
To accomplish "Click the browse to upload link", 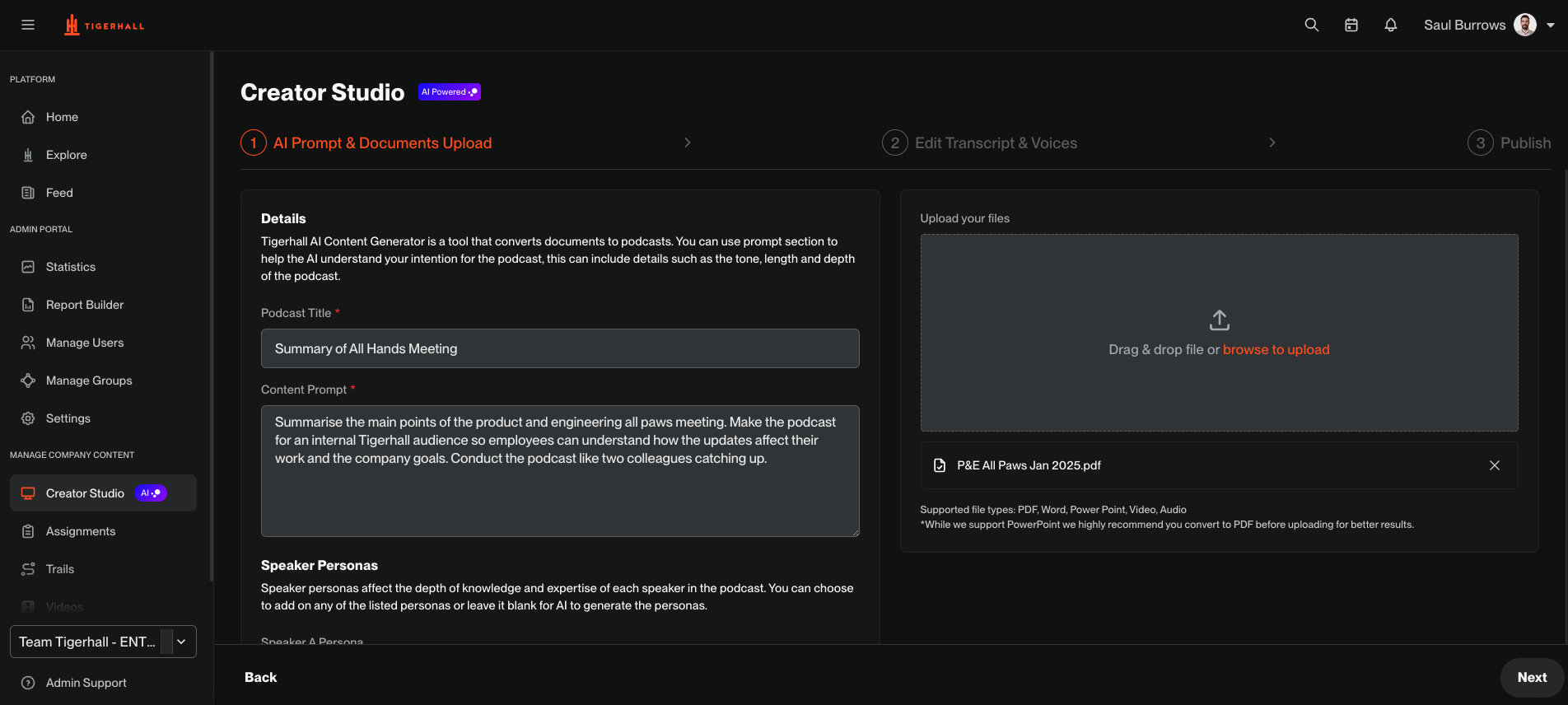I will click(x=1276, y=349).
